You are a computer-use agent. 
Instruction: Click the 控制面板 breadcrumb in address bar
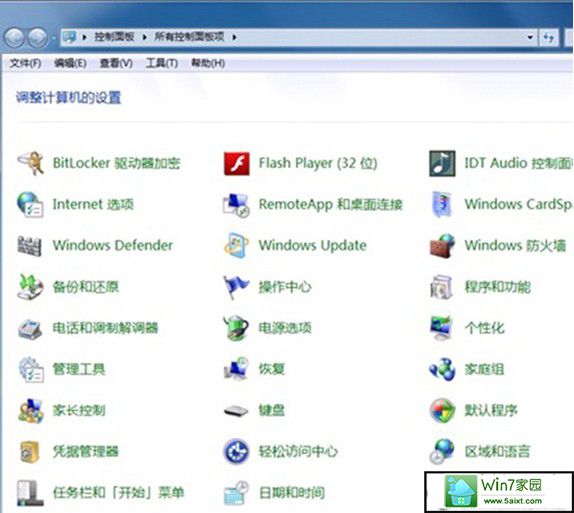tap(114, 37)
